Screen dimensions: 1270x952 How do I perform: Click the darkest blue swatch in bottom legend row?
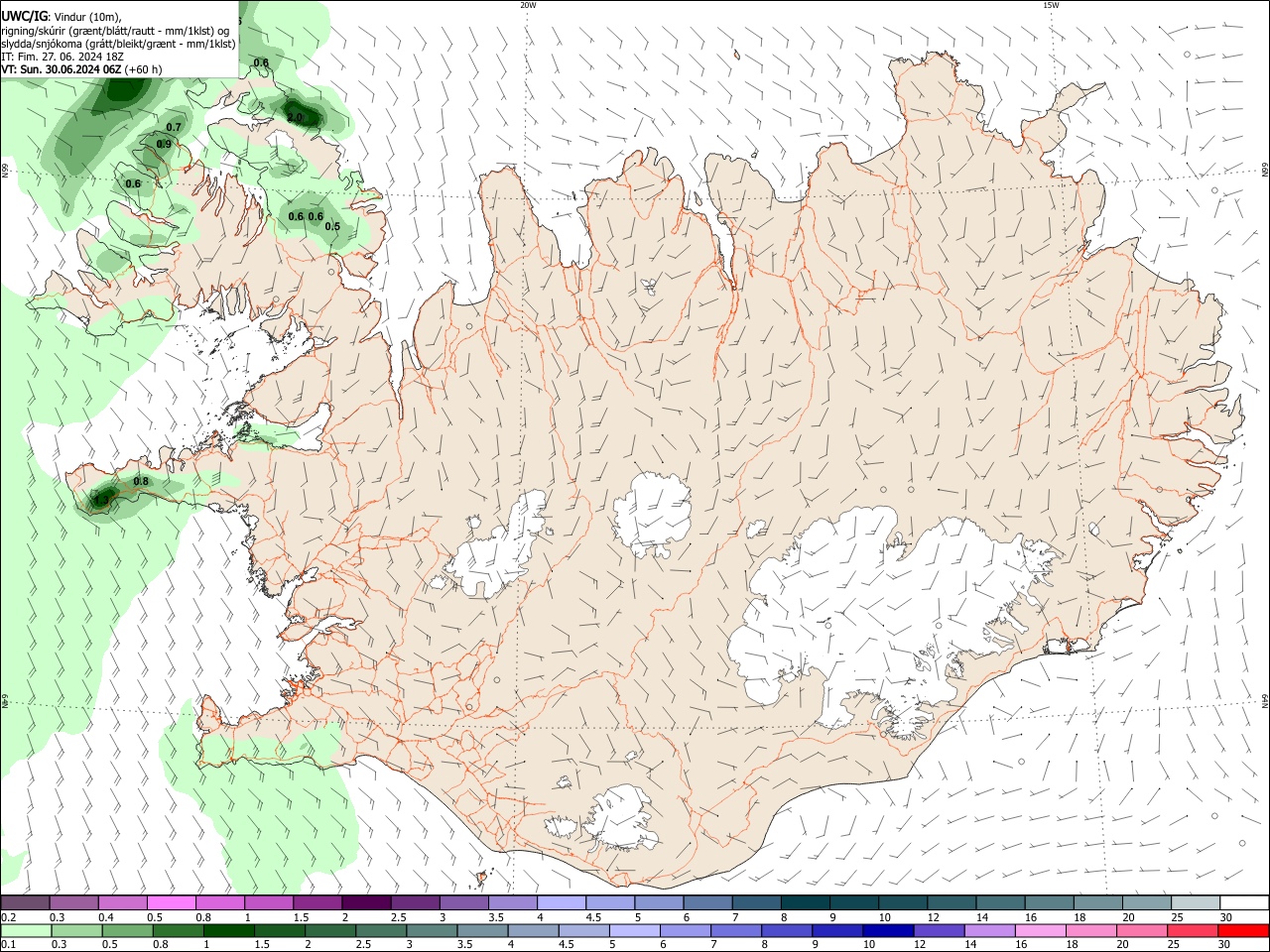click(x=887, y=931)
